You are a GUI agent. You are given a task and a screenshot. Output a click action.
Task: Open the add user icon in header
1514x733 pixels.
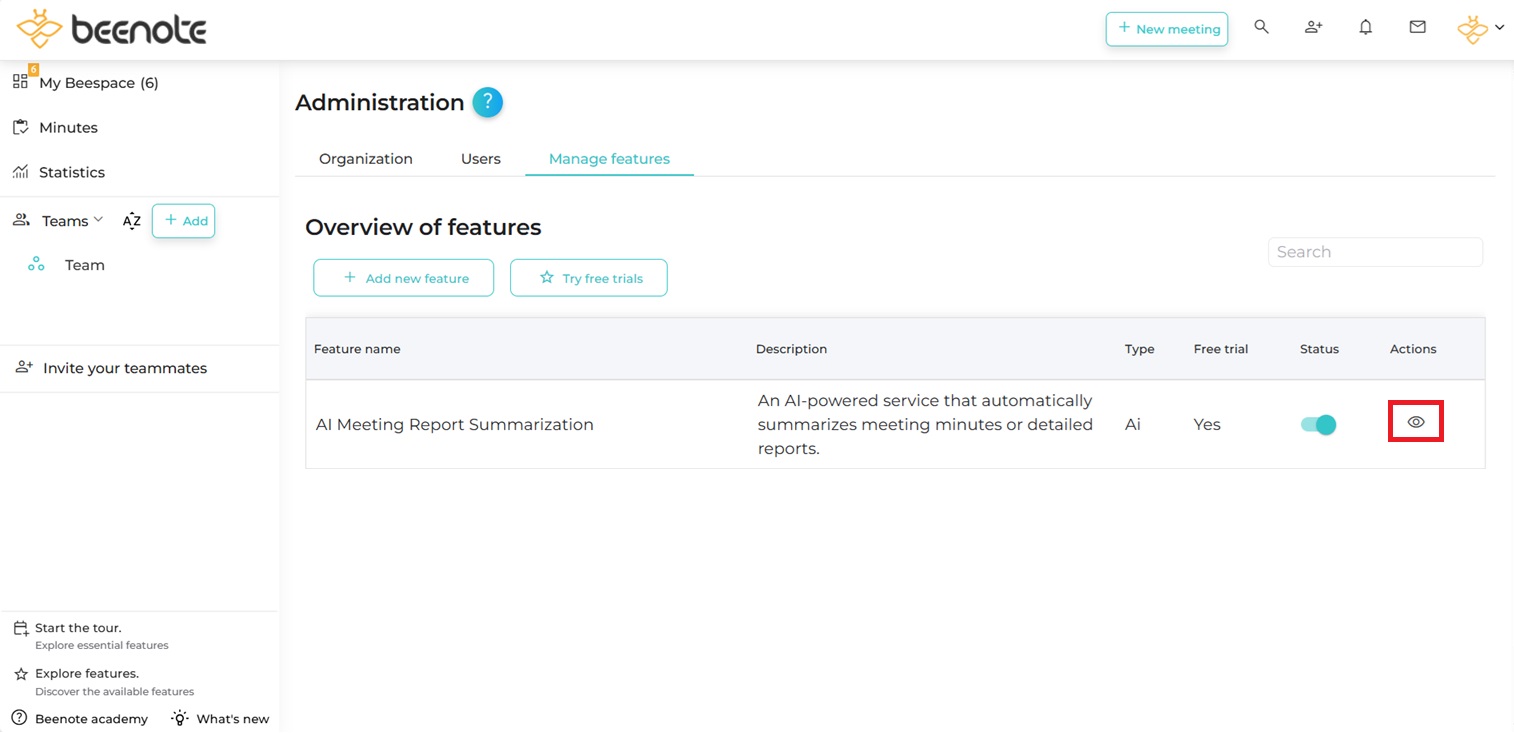pyautogui.click(x=1313, y=28)
